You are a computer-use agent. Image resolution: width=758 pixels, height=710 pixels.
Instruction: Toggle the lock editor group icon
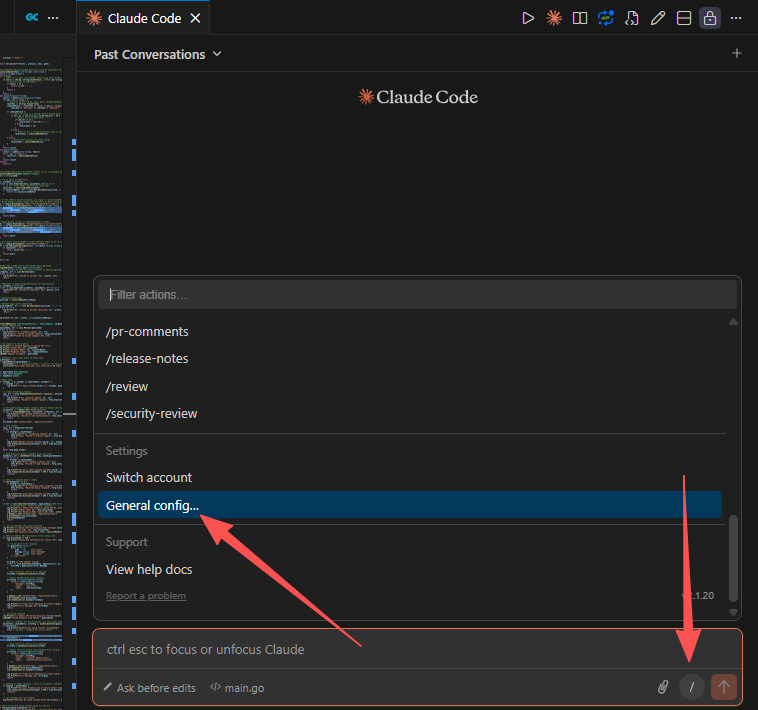pos(710,18)
